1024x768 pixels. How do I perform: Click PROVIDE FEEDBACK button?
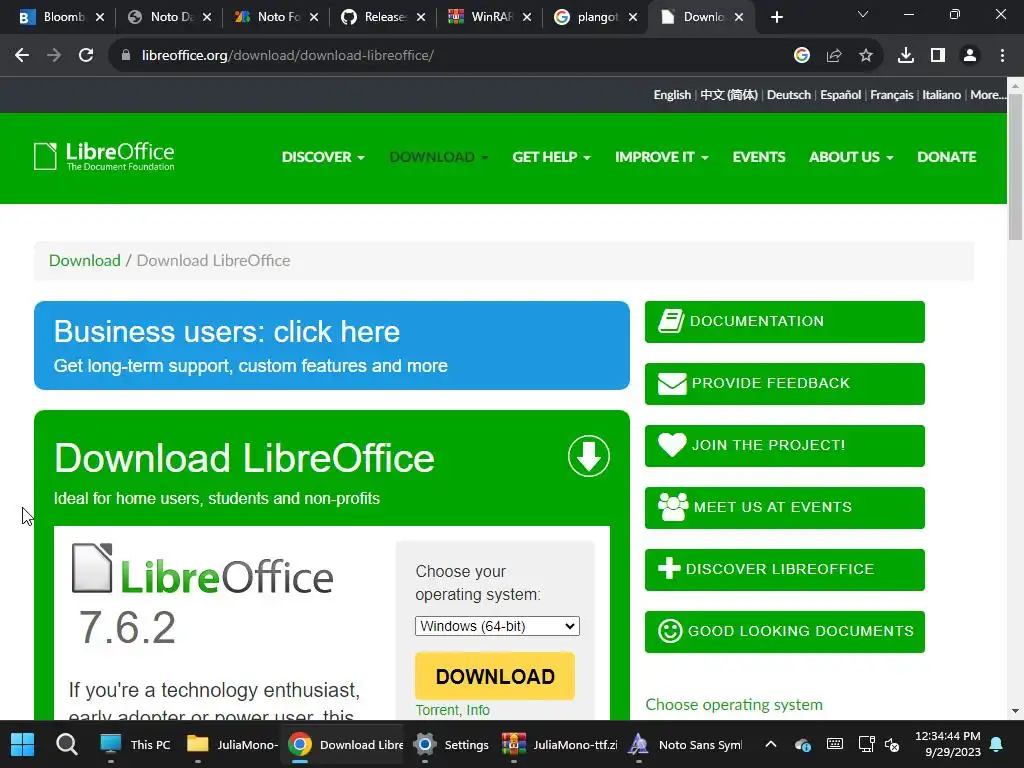(x=784, y=383)
